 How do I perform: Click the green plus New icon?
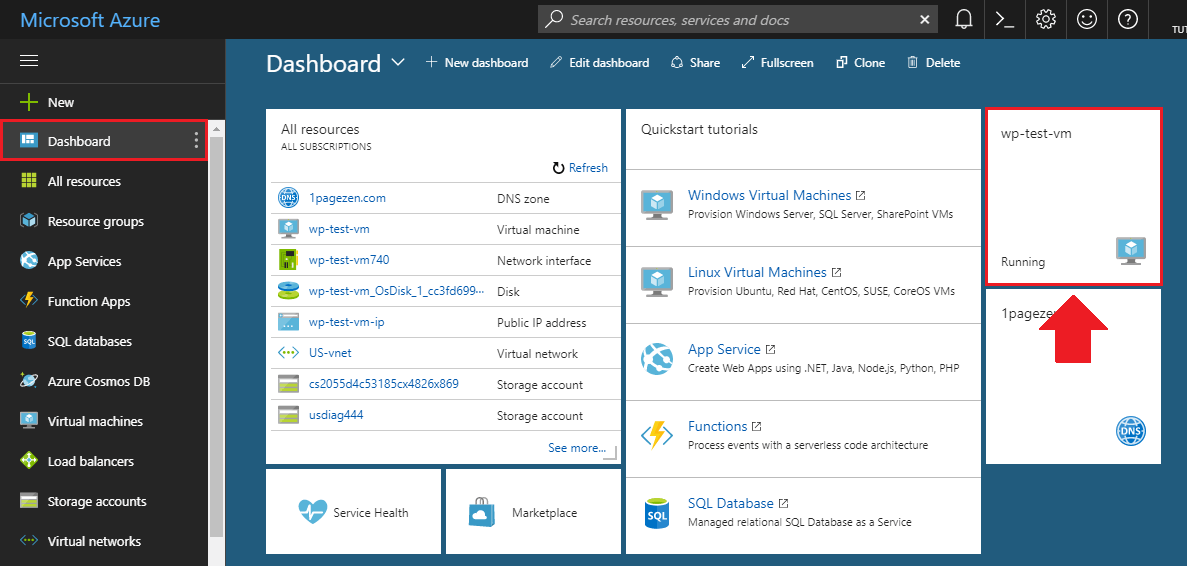(29, 102)
